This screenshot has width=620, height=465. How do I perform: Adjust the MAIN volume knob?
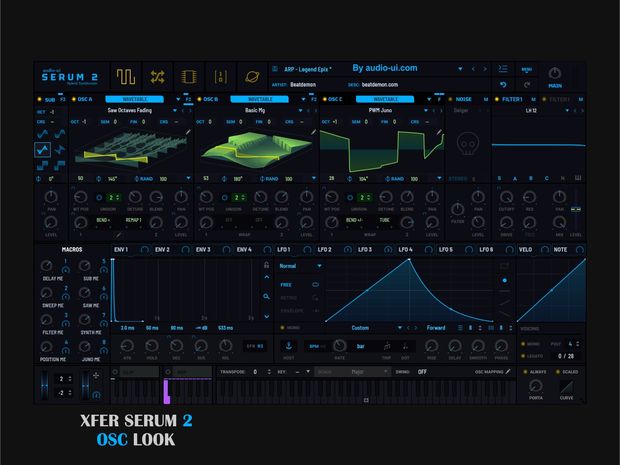[555, 73]
